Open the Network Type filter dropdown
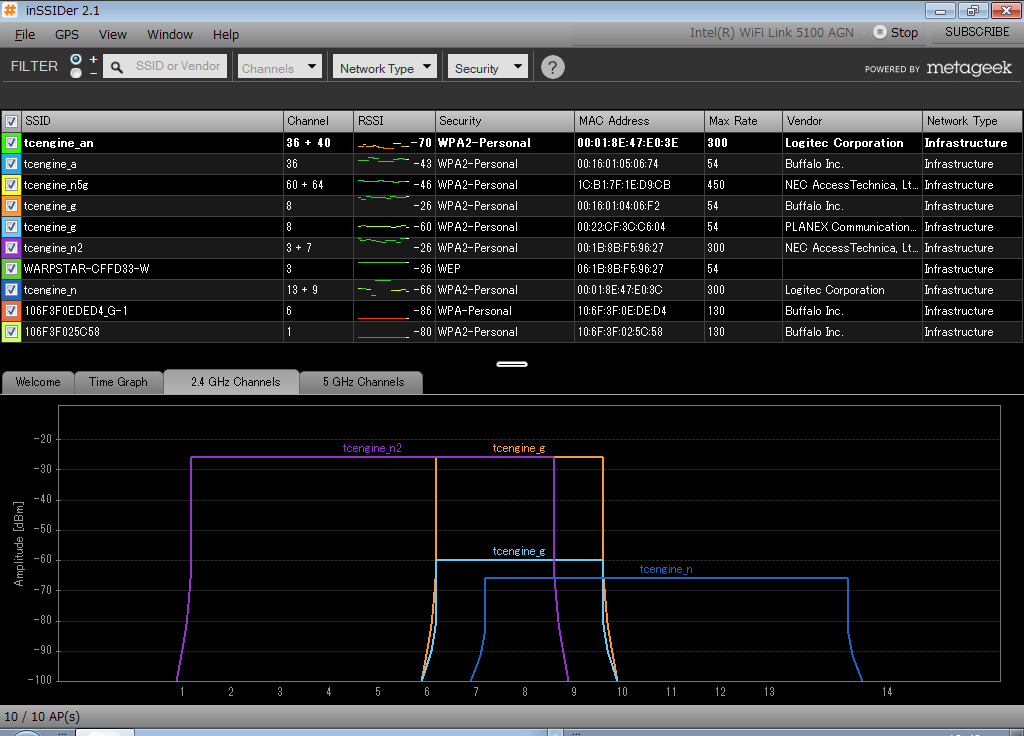Image resolution: width=1024 pixels, height=736 pixels. point(385,67)
